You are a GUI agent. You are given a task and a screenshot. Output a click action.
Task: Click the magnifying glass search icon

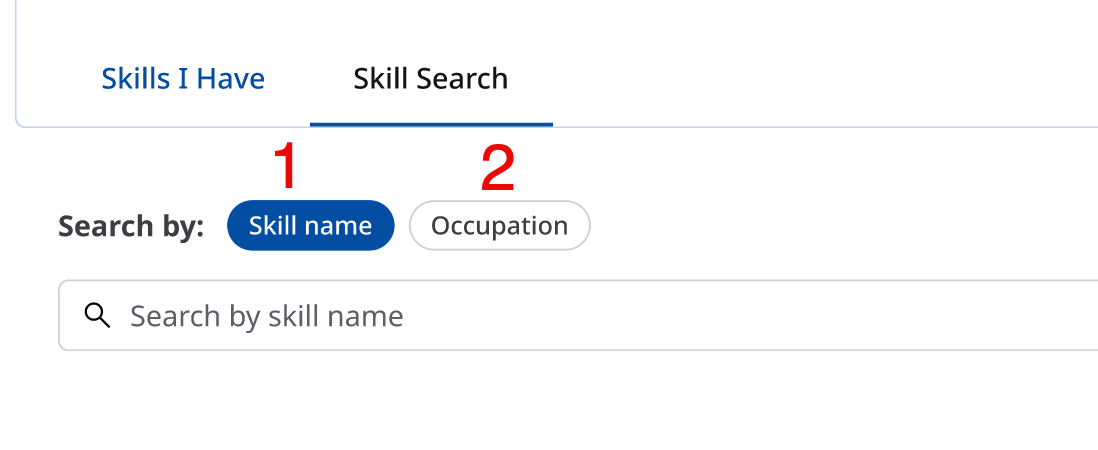pos(97,316)
